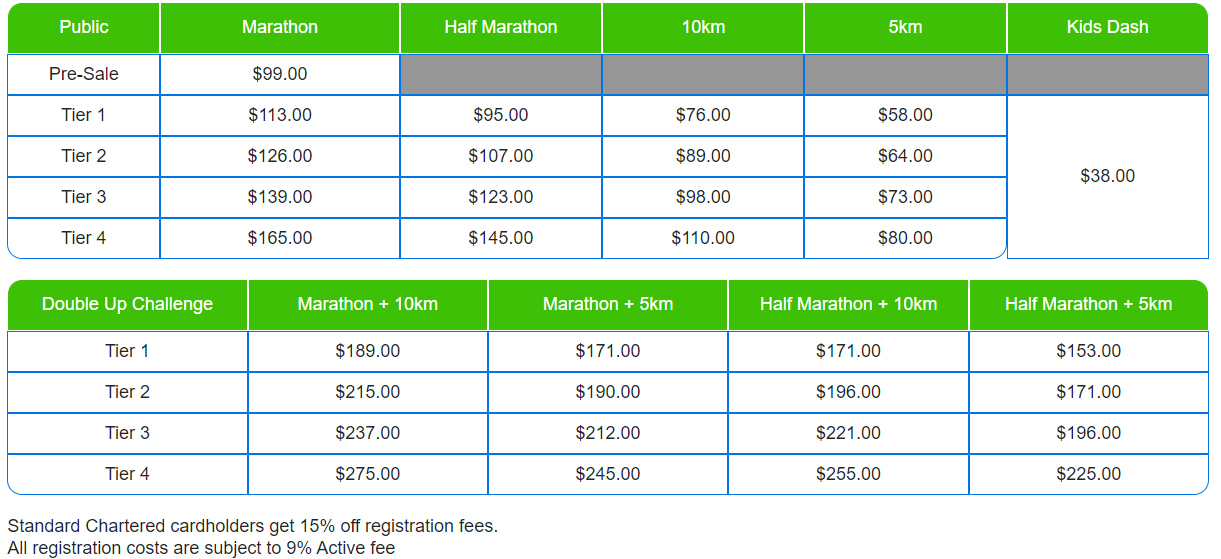Select the Half Marathon column header
This screenshot has height=559, width=1221.
[x=501, y=28]
